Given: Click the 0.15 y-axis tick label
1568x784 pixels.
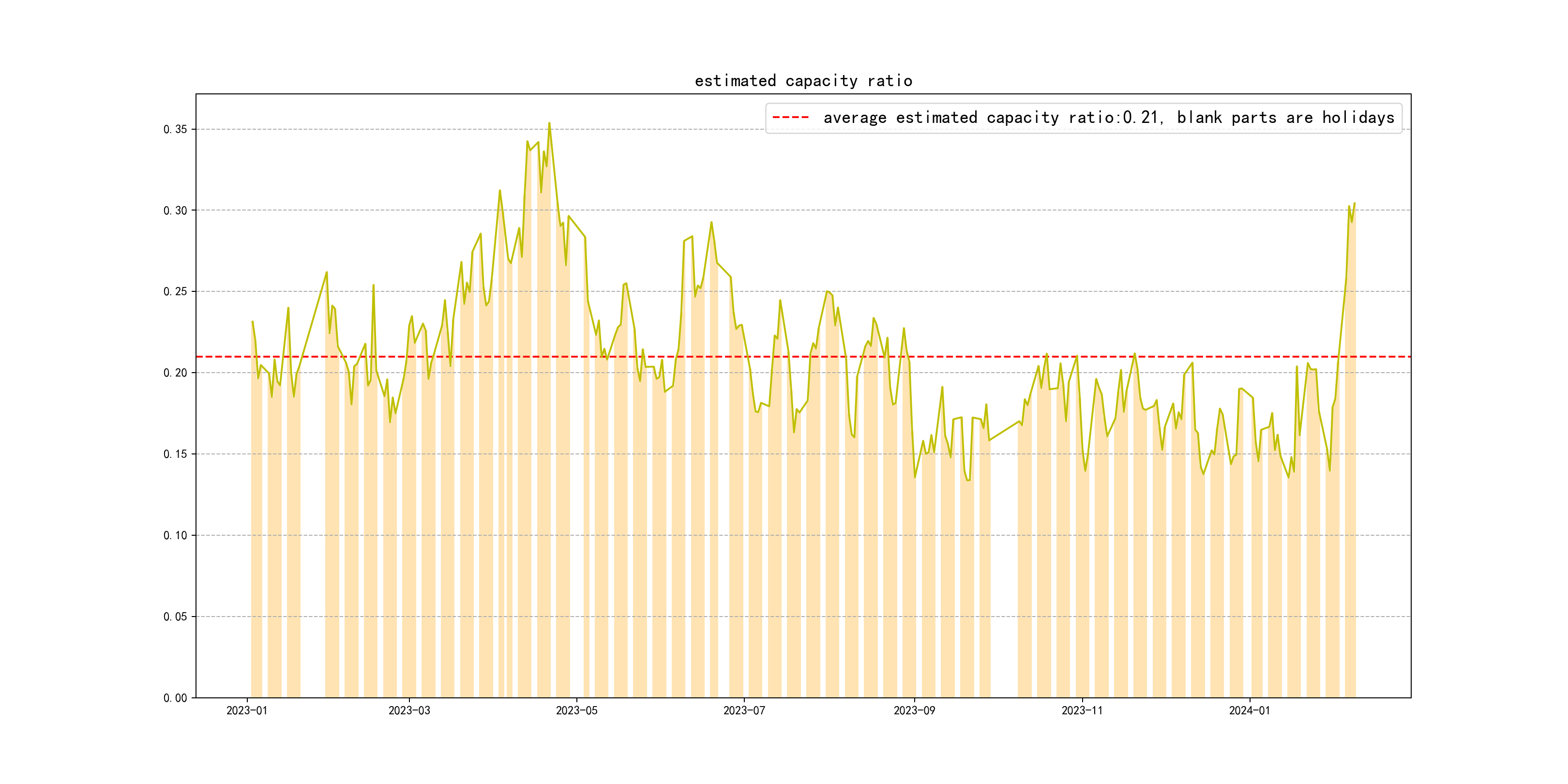Looking at the screenshot, I should pyautogui.click(x=175, y=454).
